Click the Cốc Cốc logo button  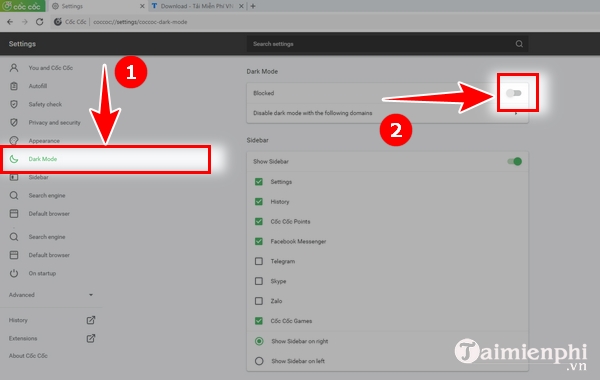click(x=22, y=6)
